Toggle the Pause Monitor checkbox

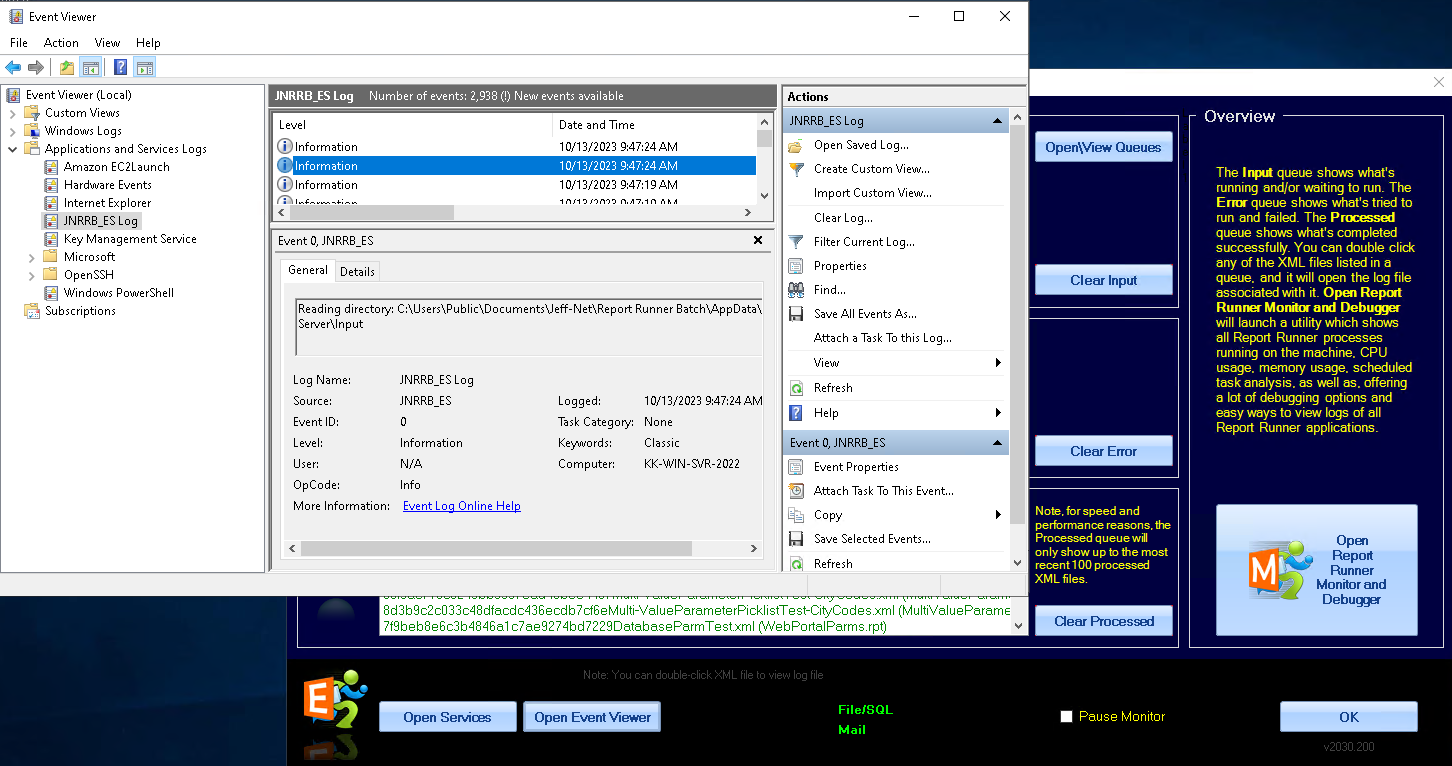click(x=1066, y=717)
